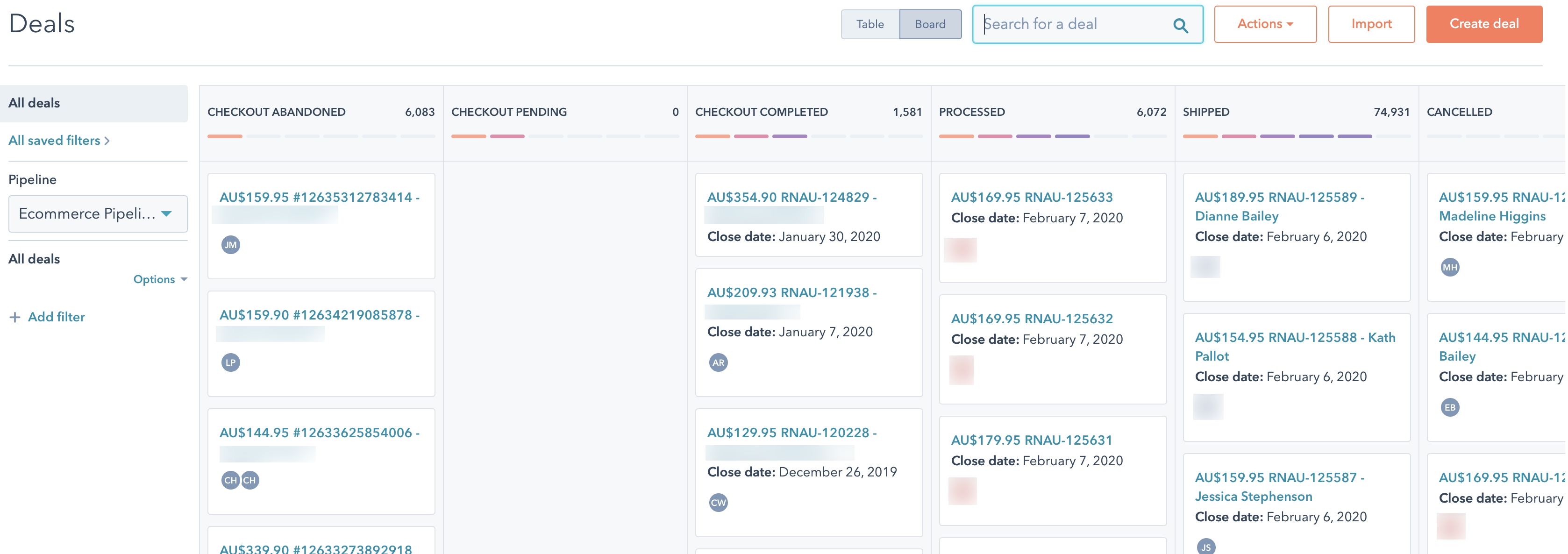Click blurred thumbnail on RNAU-125633 card
The image size is (1568, 554).
[x=960, y=249]
